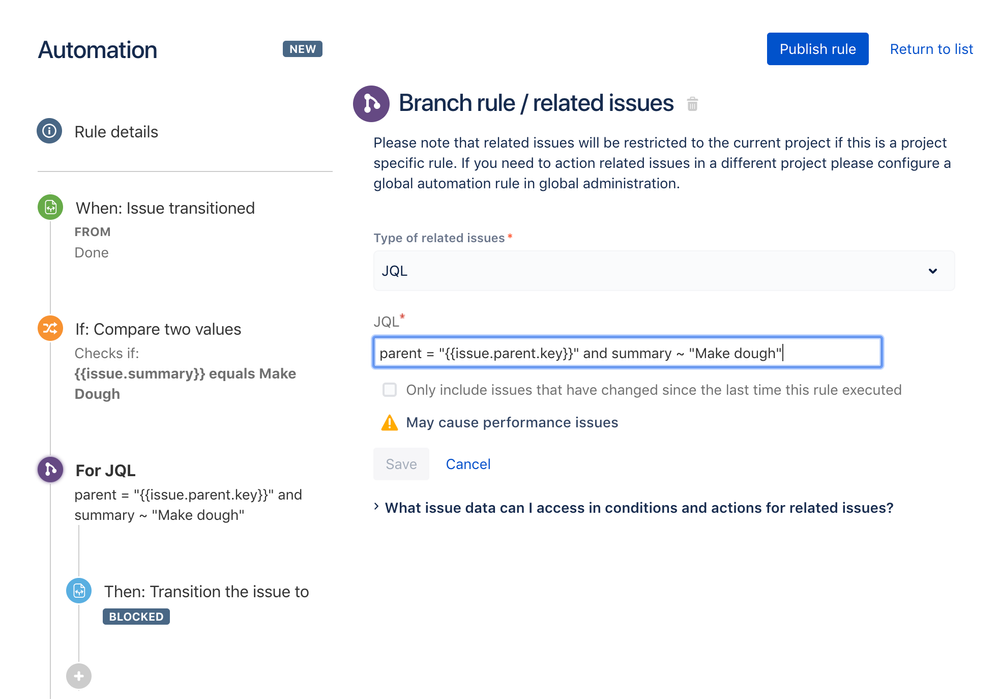Click Cancel next to Save

click(468, 464)
